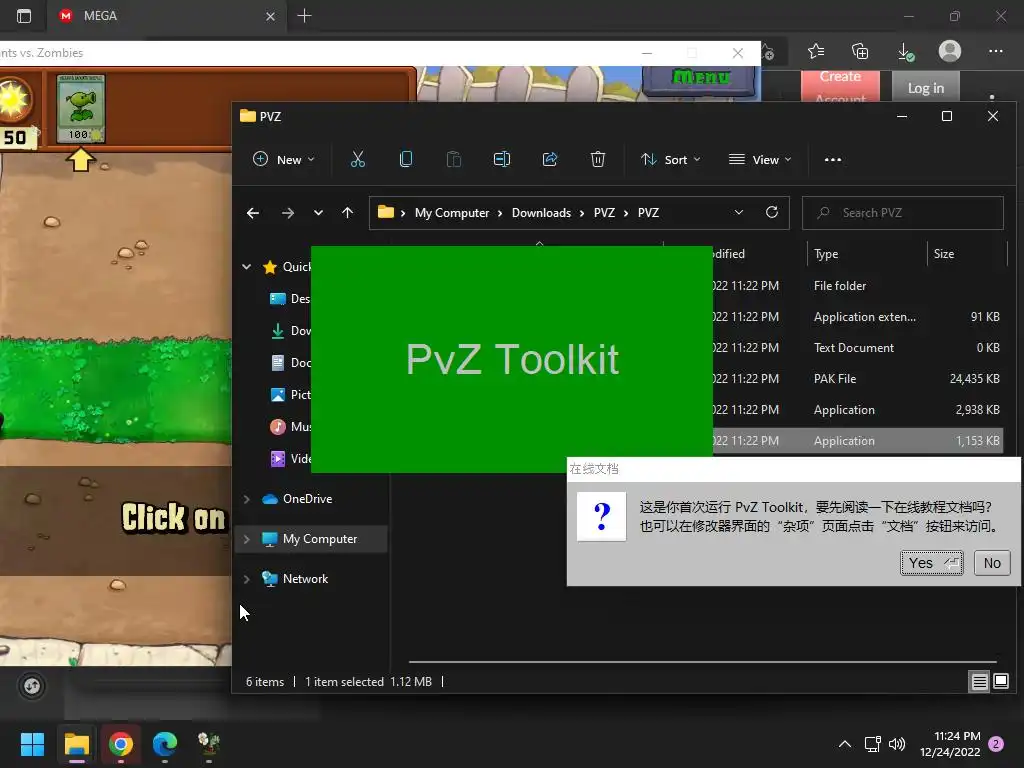Click the Search PVZ field
The width and height of the screenshot is (1024, 768).
[x=903, y=213]
